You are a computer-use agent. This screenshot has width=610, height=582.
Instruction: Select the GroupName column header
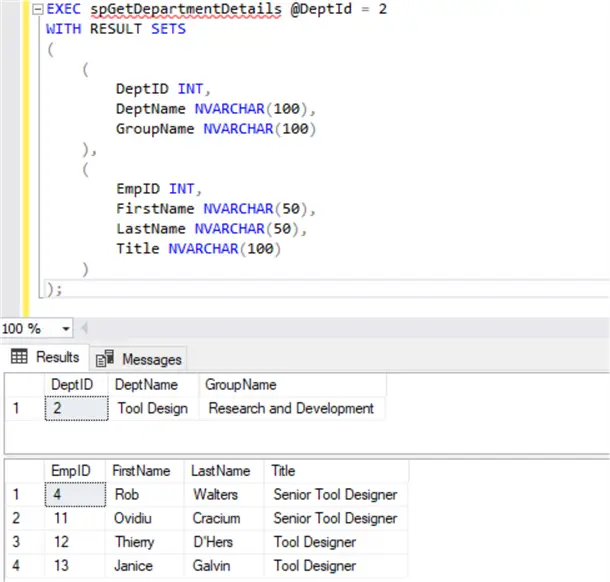(x=240, y=385)
